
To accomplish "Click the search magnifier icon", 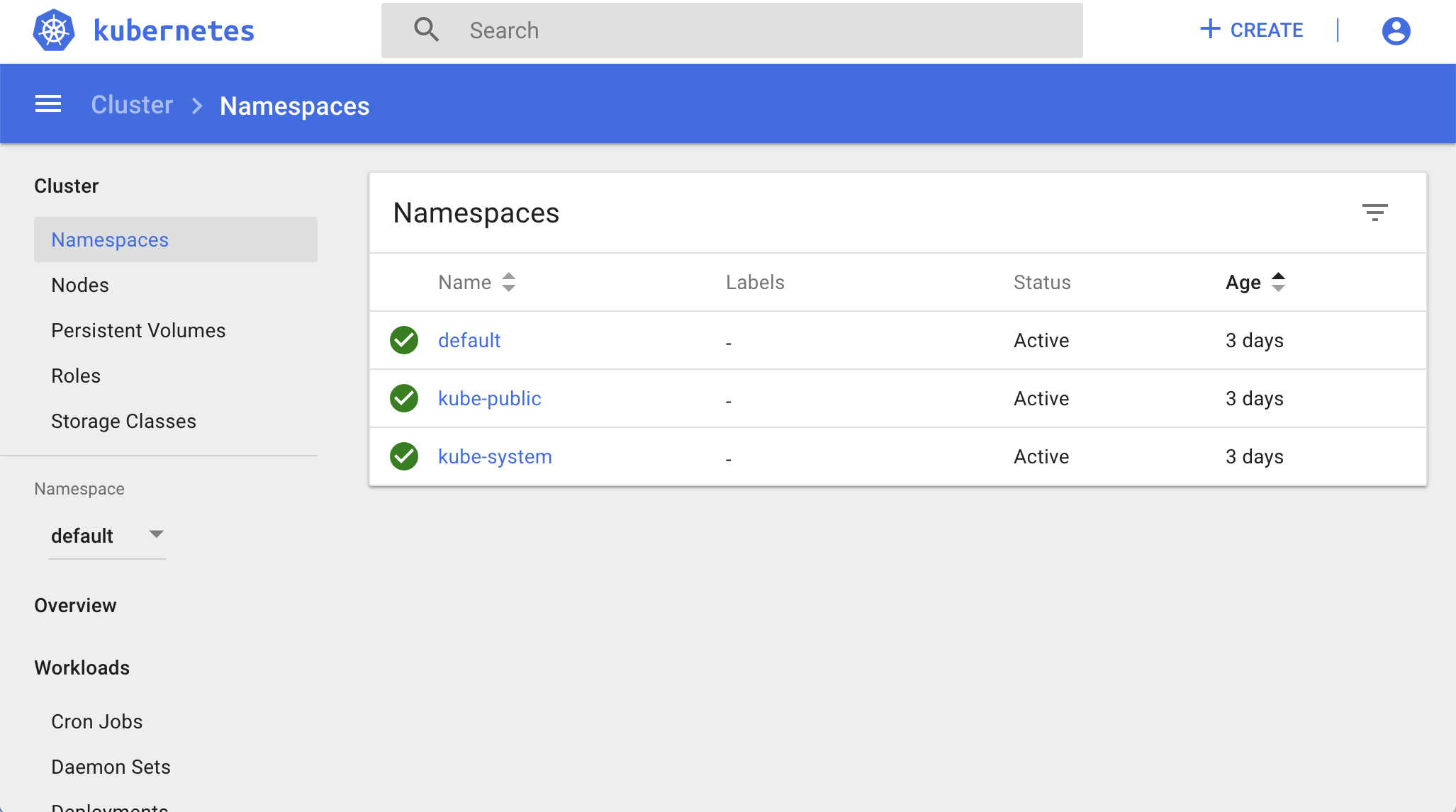I will 426,30.
